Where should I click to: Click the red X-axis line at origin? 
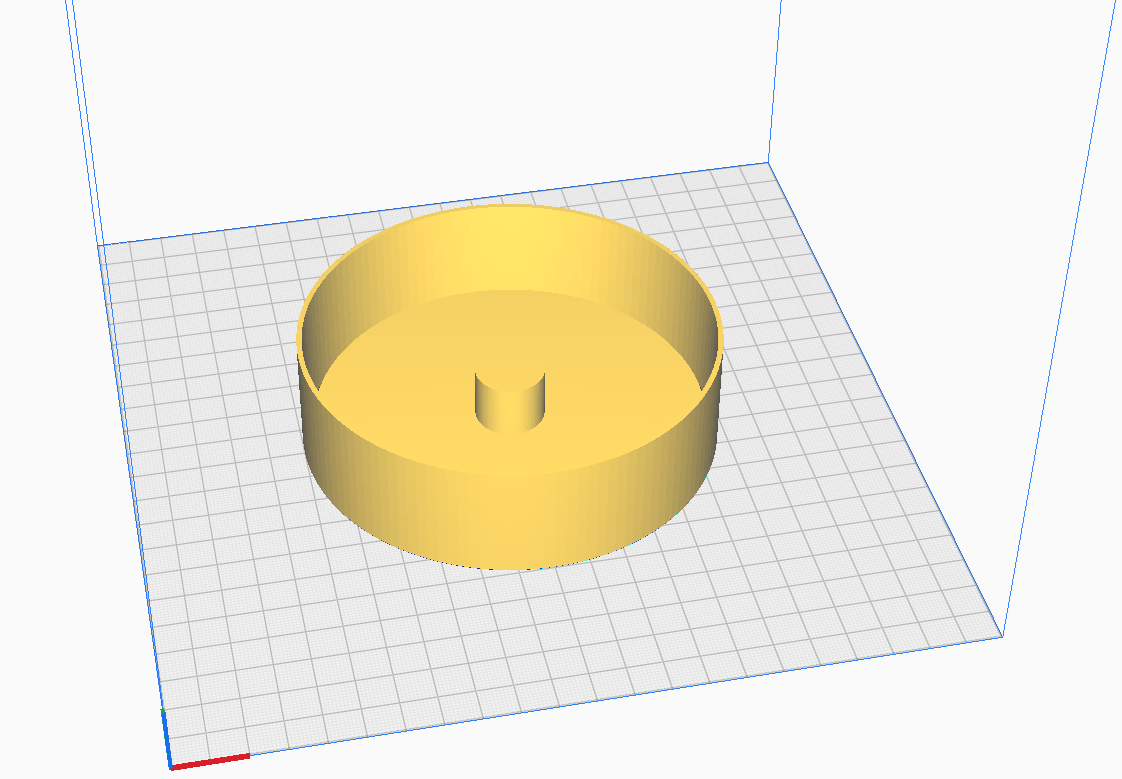(x=210, y=761)
